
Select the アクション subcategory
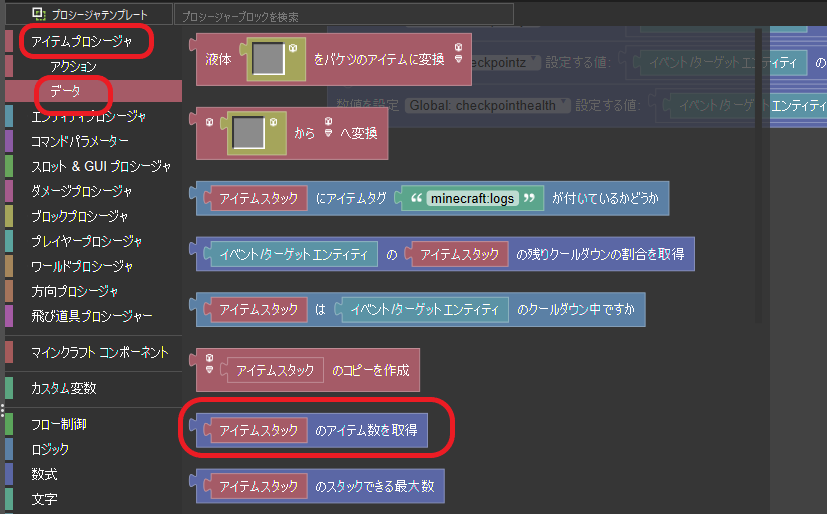(x=74, y=66)
